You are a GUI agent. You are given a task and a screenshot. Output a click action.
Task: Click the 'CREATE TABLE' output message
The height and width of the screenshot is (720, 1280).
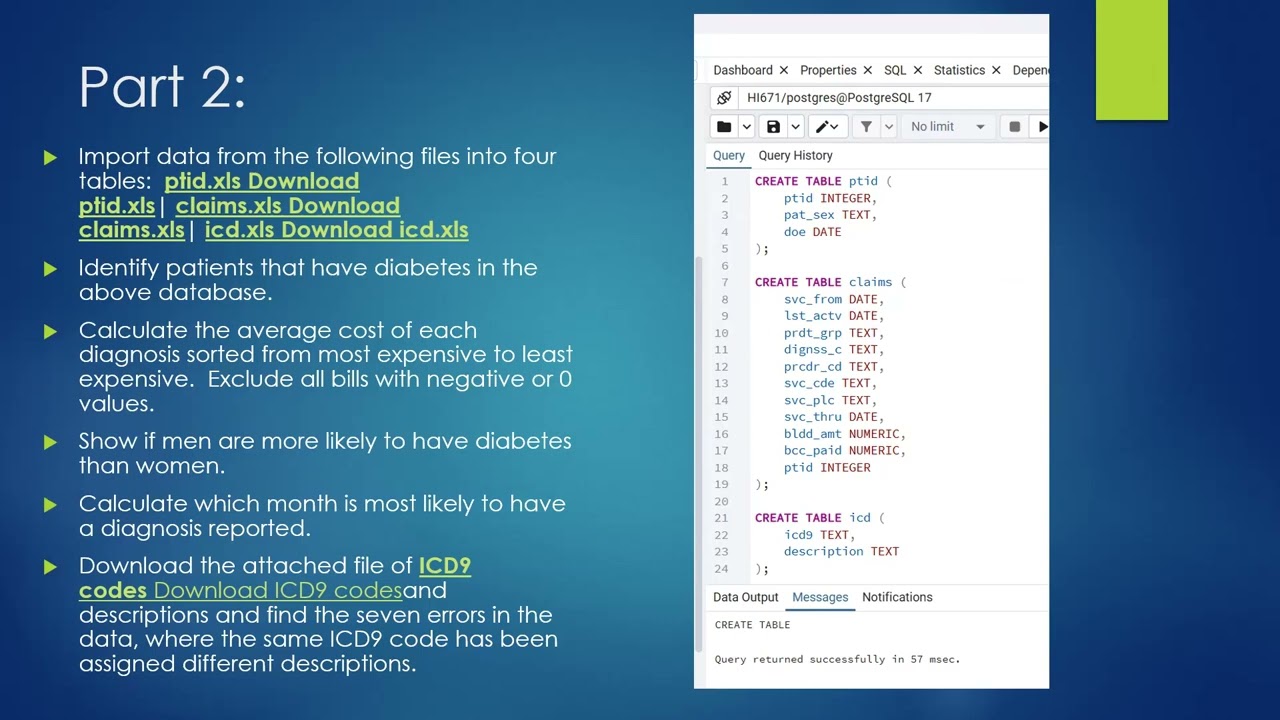click(x=752, y=625)
